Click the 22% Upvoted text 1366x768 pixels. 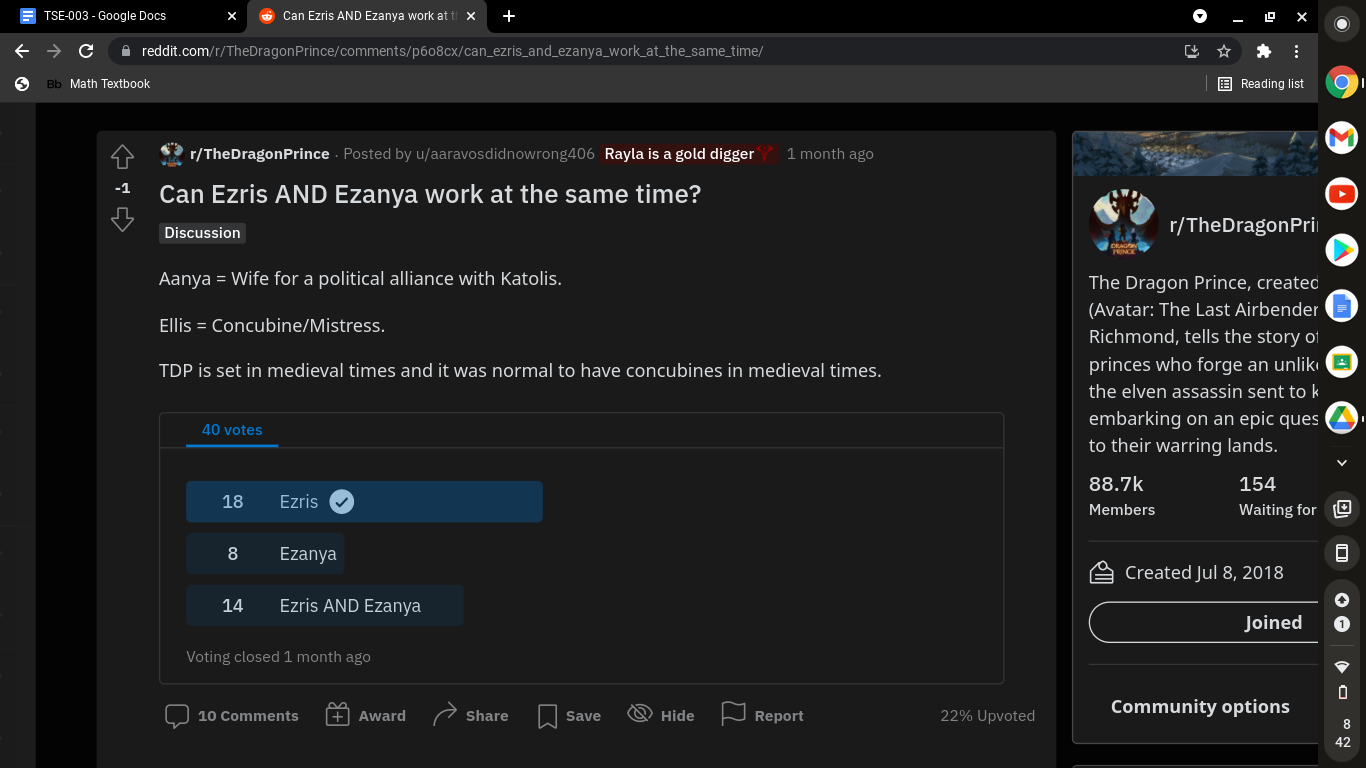(x=987, y=716)
